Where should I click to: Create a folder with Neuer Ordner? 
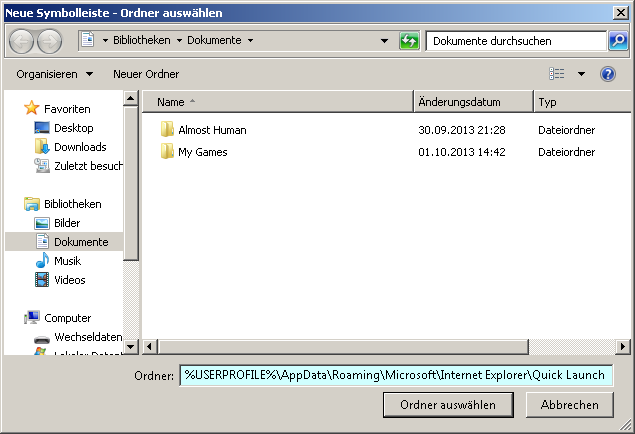(146, 74)
